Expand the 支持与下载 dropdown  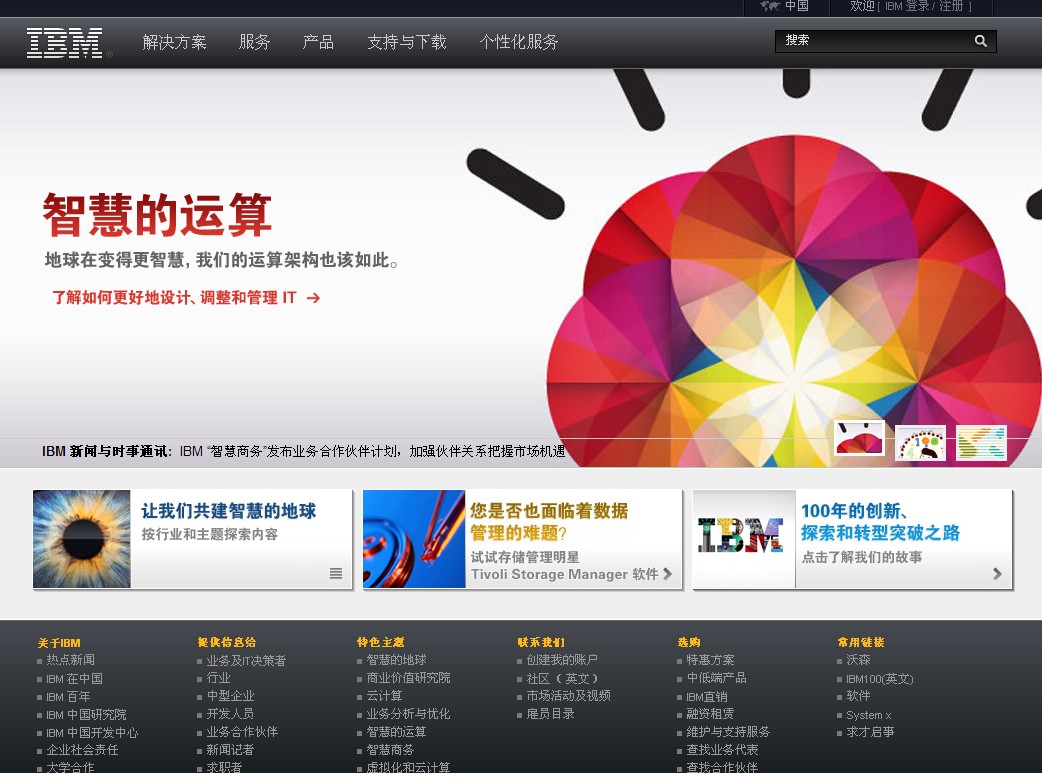pyautogui.click(x=406, y=42)
